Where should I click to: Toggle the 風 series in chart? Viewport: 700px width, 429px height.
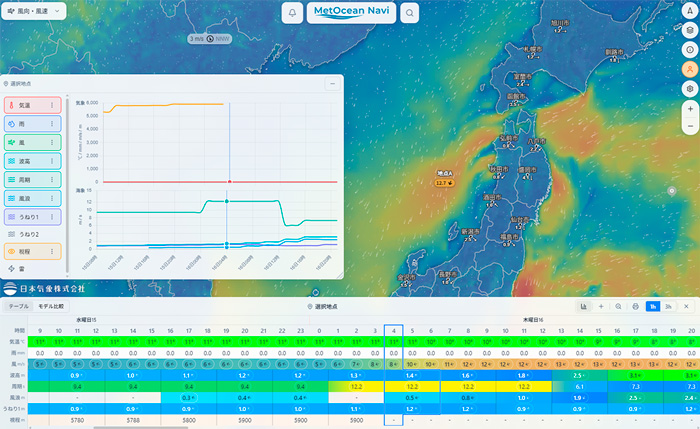[x=33, y=142]
